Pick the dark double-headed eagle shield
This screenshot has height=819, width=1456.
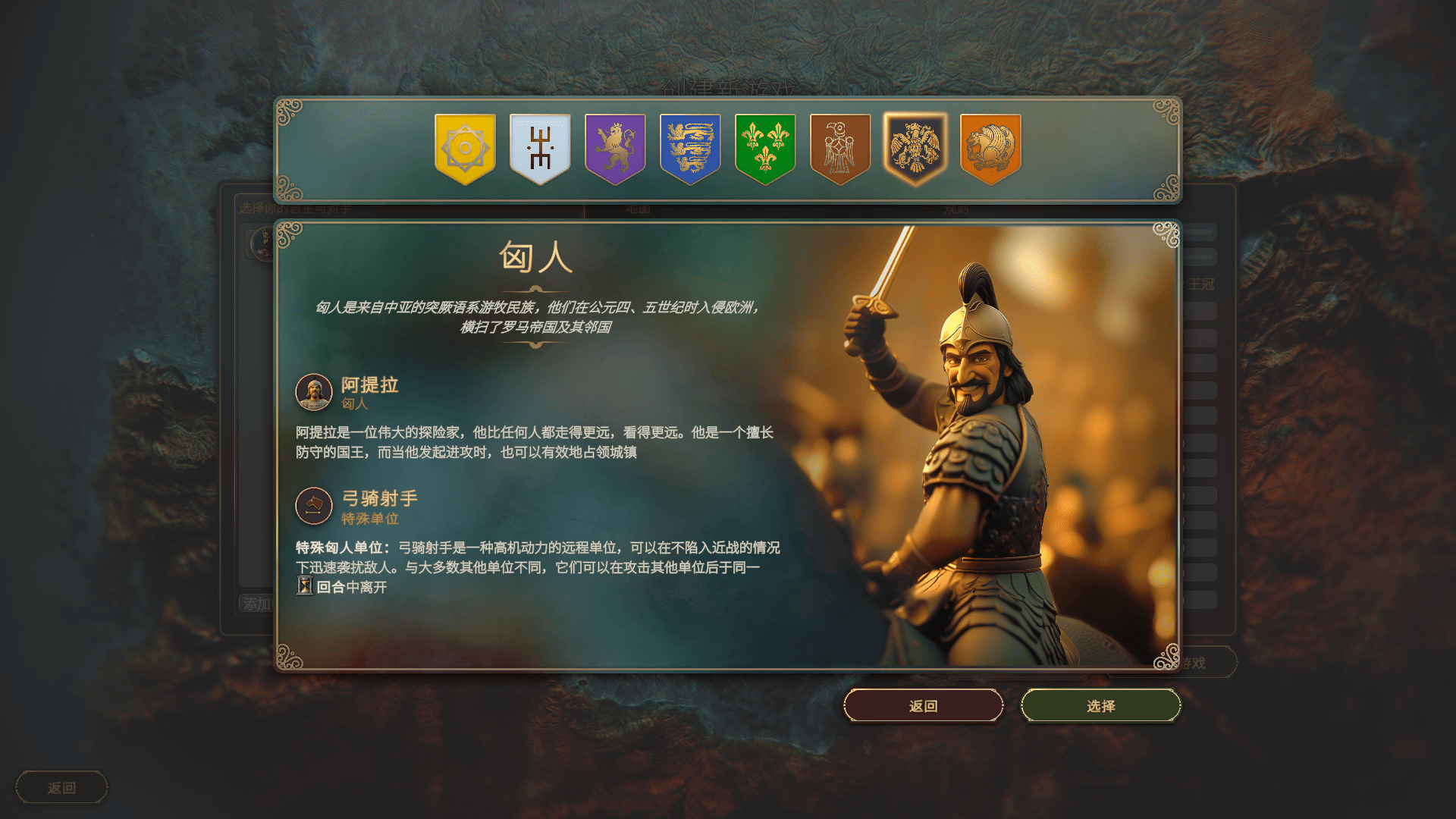[915, 149]
